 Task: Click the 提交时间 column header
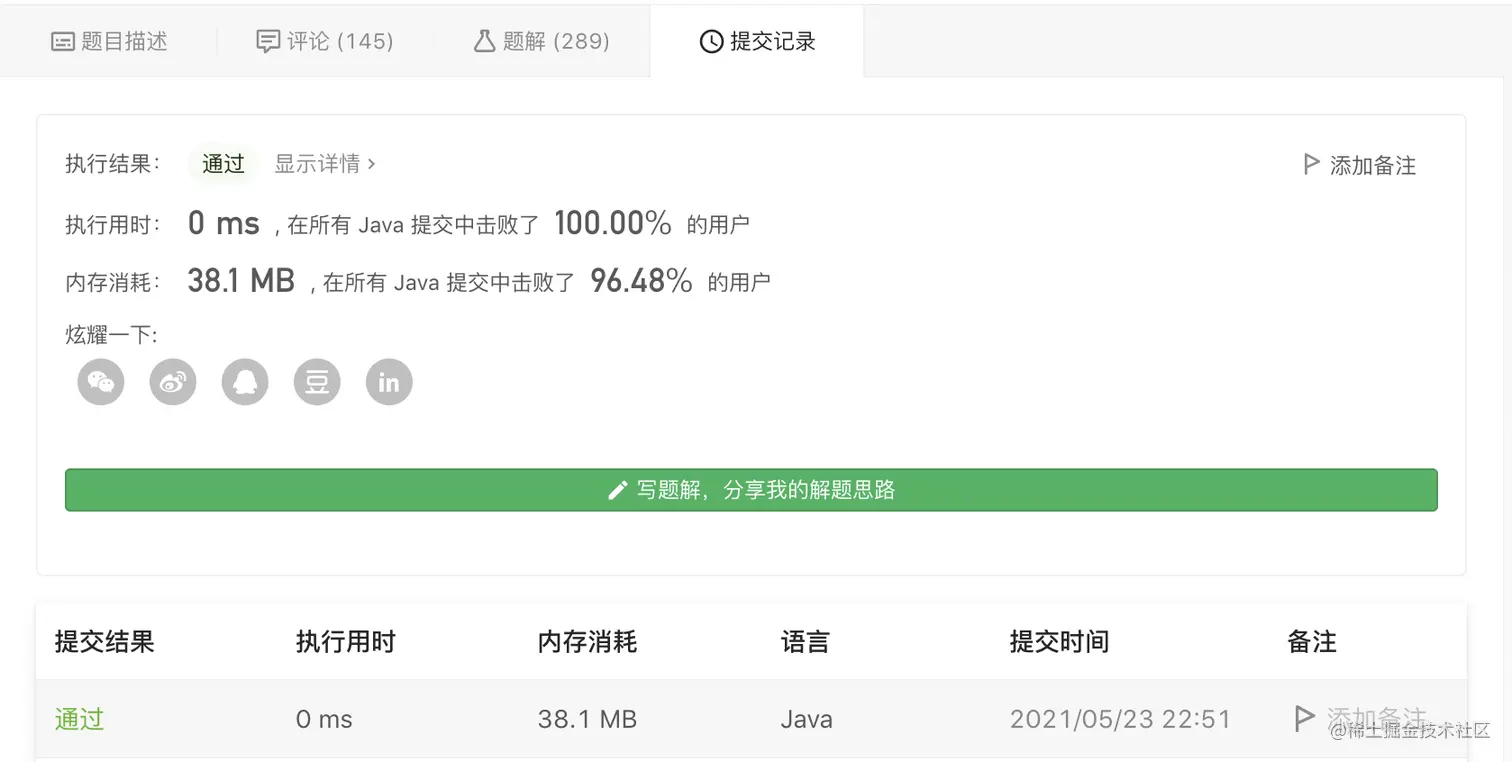(x=1059, y=642)
